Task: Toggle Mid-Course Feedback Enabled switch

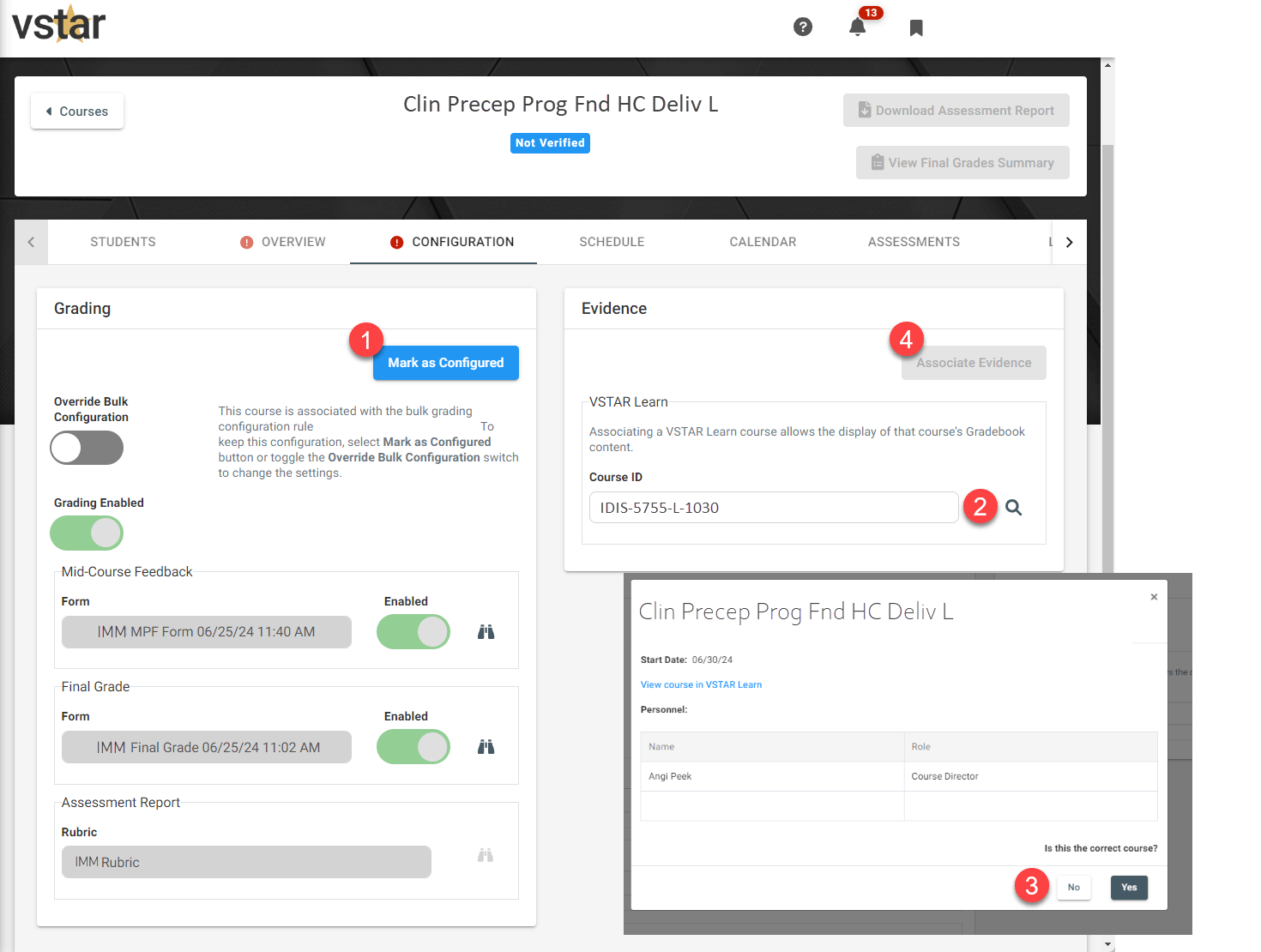Action: point(413,632)
